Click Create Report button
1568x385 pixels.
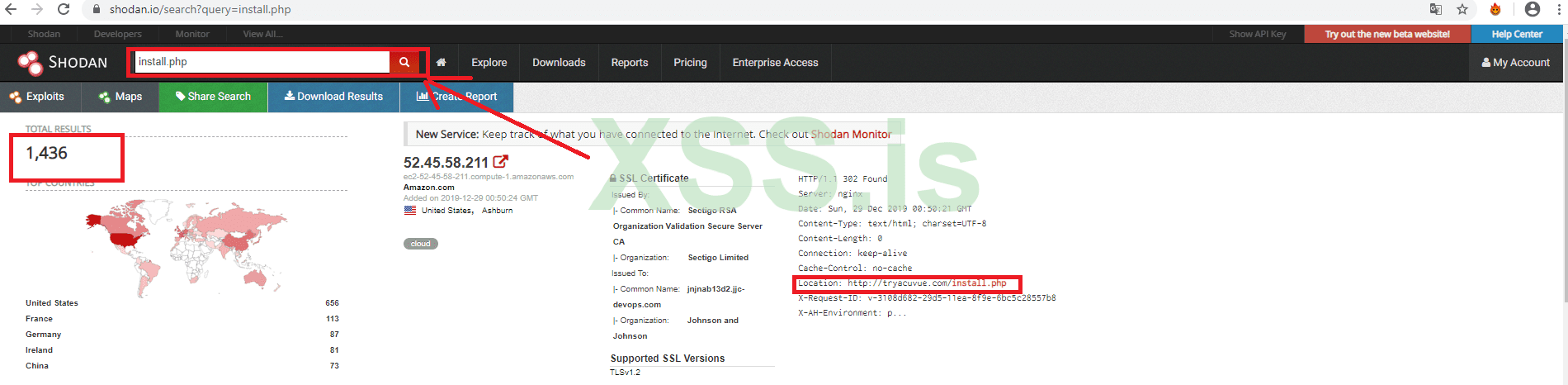[x=457, y=97]
